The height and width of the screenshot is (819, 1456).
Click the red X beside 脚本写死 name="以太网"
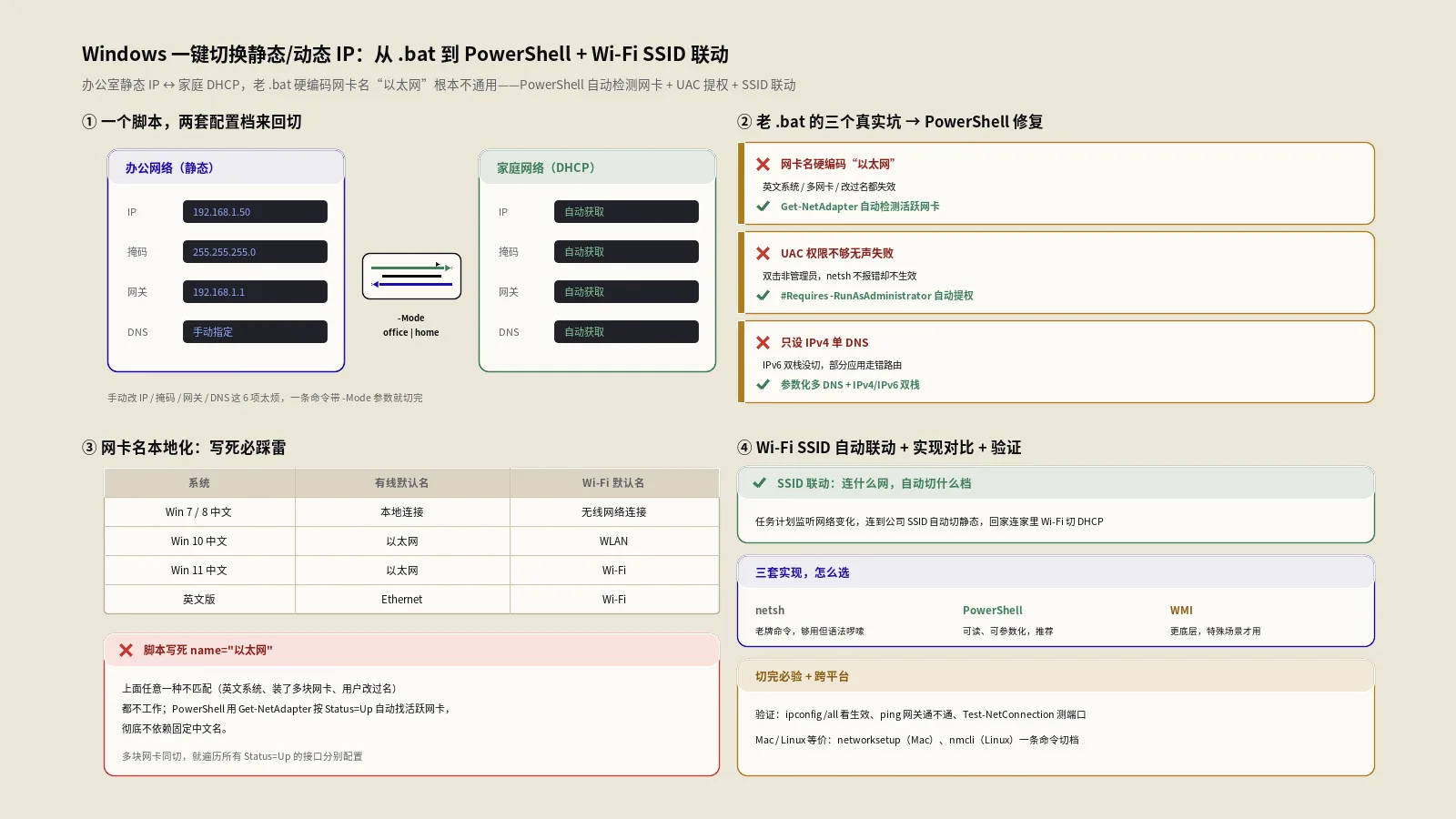coord(126,651)
